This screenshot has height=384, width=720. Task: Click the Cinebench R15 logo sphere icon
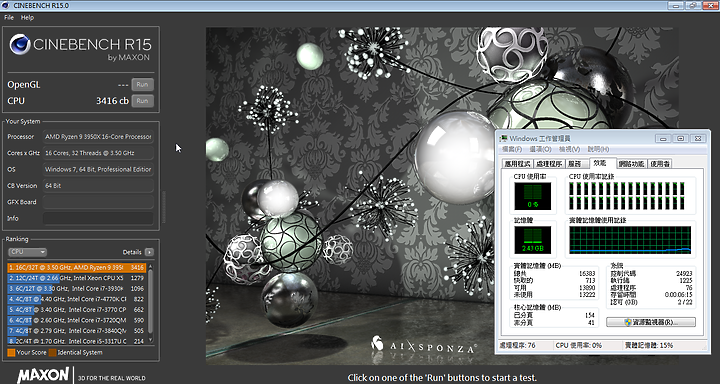[x=20, y=45]
